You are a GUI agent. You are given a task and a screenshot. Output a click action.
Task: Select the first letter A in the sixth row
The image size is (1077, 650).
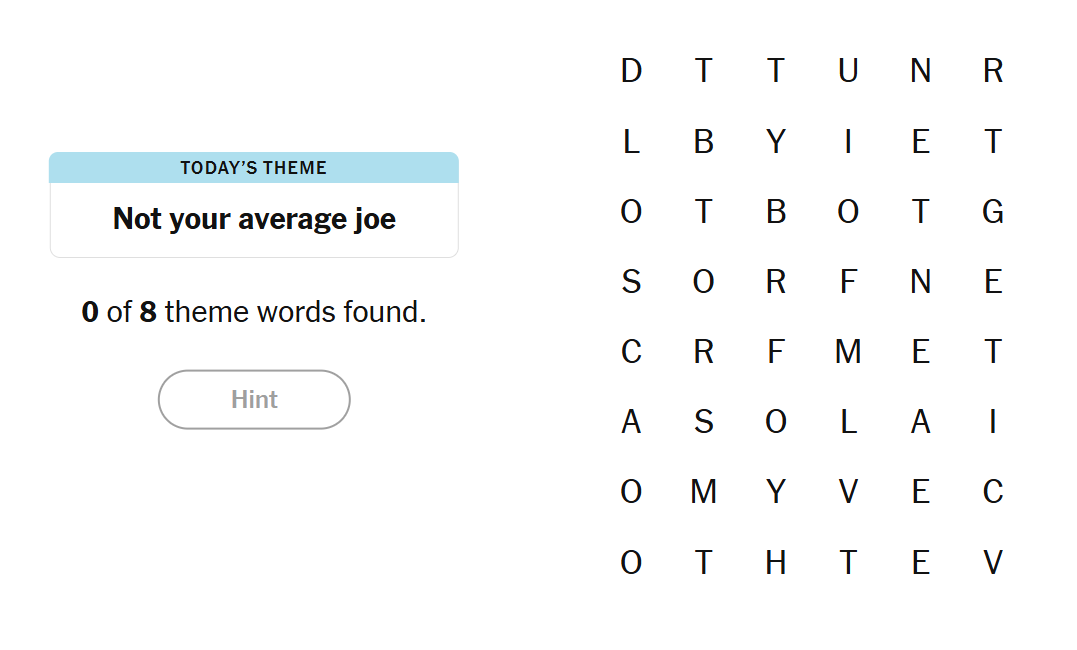(x=631, y=422)
